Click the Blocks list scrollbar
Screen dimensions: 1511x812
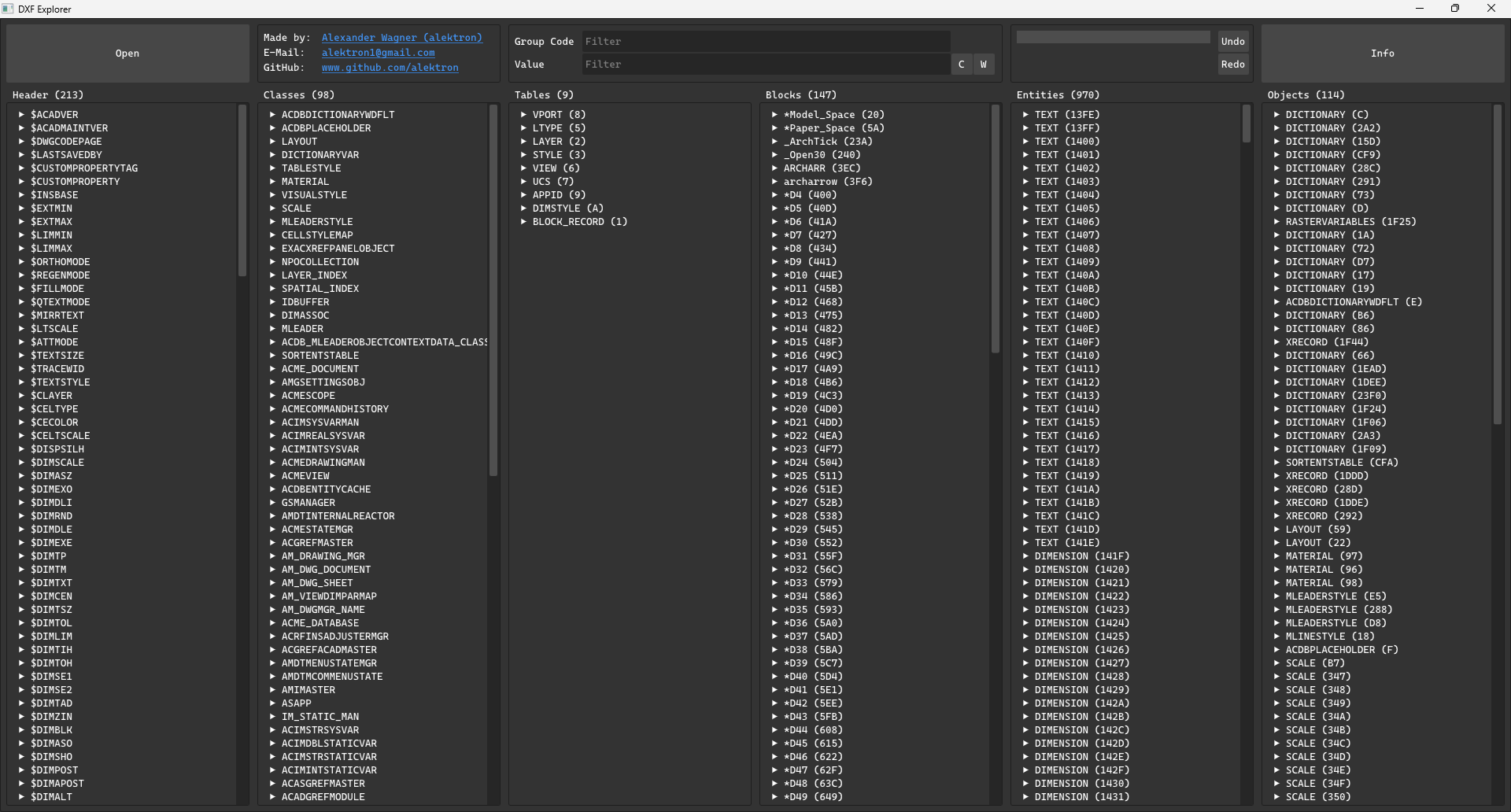point(996,229)
